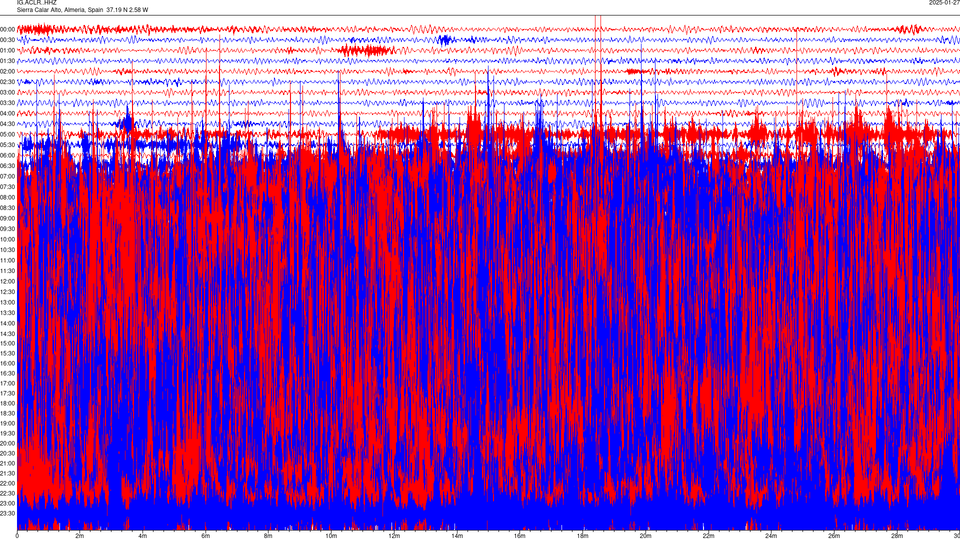Click the 01:30 time label

pos(8,61)
